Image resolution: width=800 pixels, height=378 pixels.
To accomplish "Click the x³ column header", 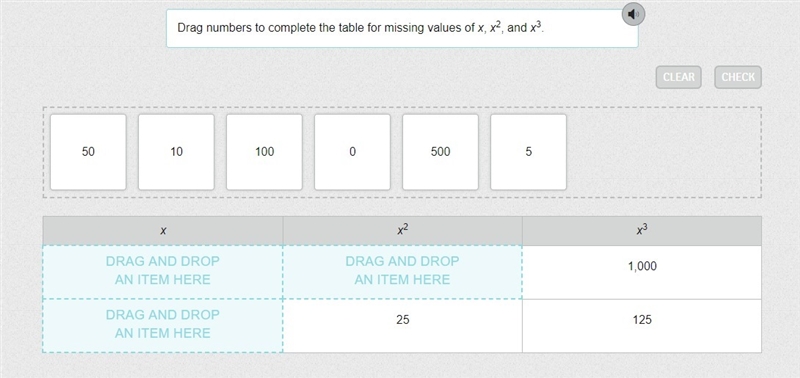I will point(642,231).
